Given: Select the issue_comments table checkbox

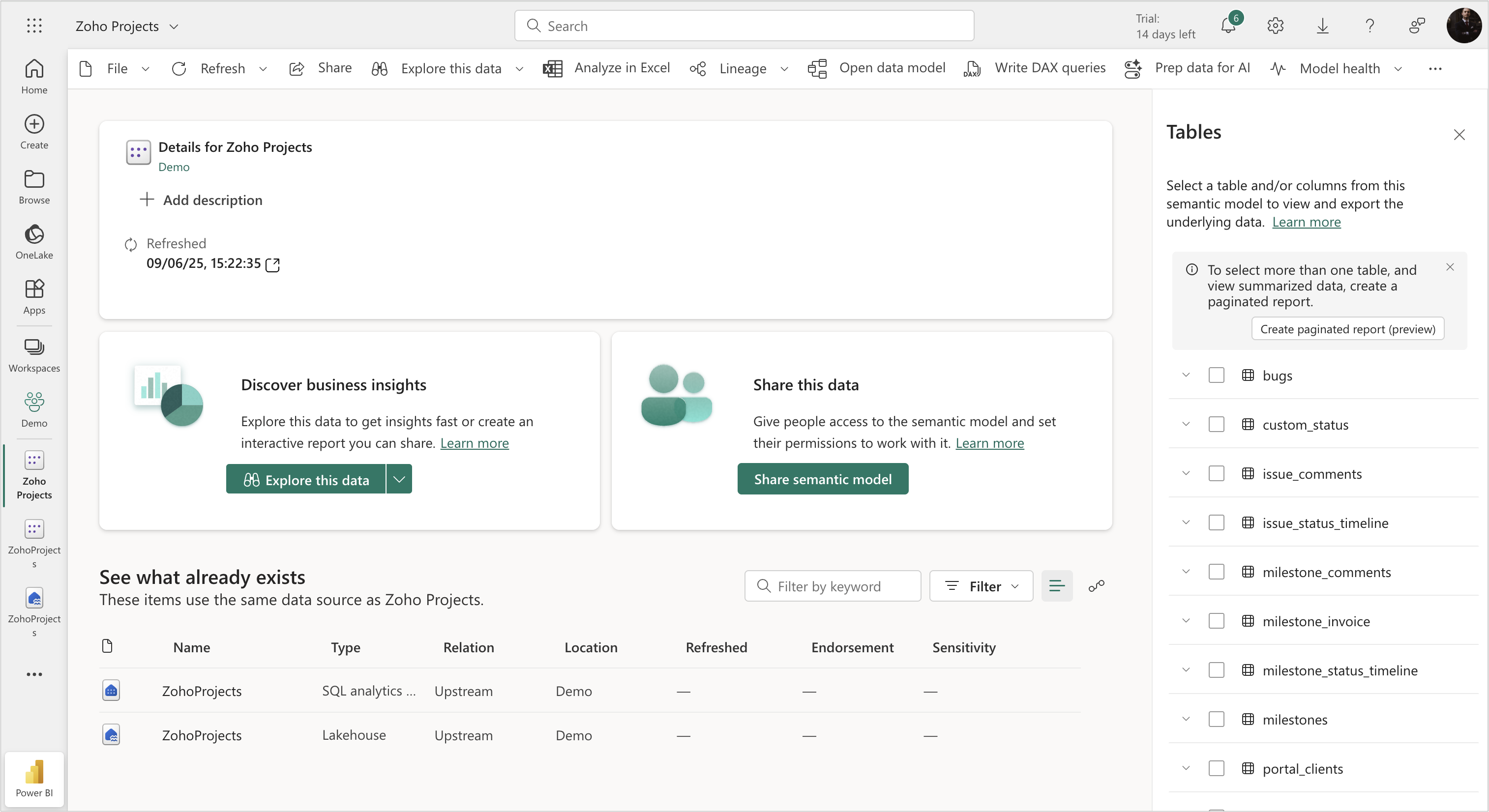Looking at the screenshot, I should (1216, 473).
